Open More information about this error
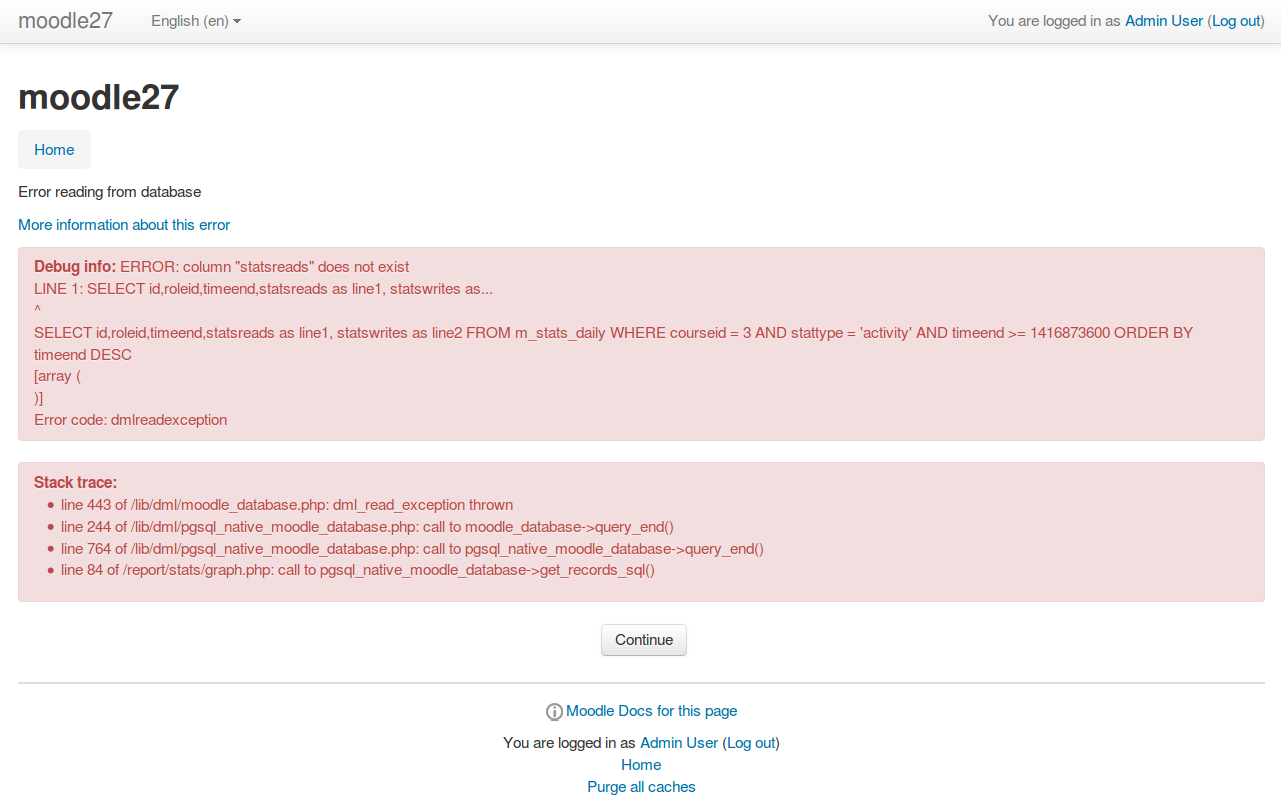The image size is (1281, 809). coord(124,225)
